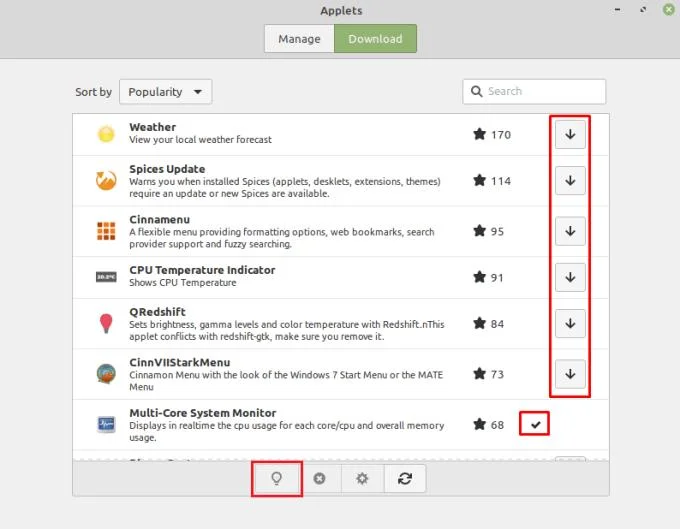Click the star icon beside 73
The width and height of the screenshot is (680, 529).
point(479,373)
